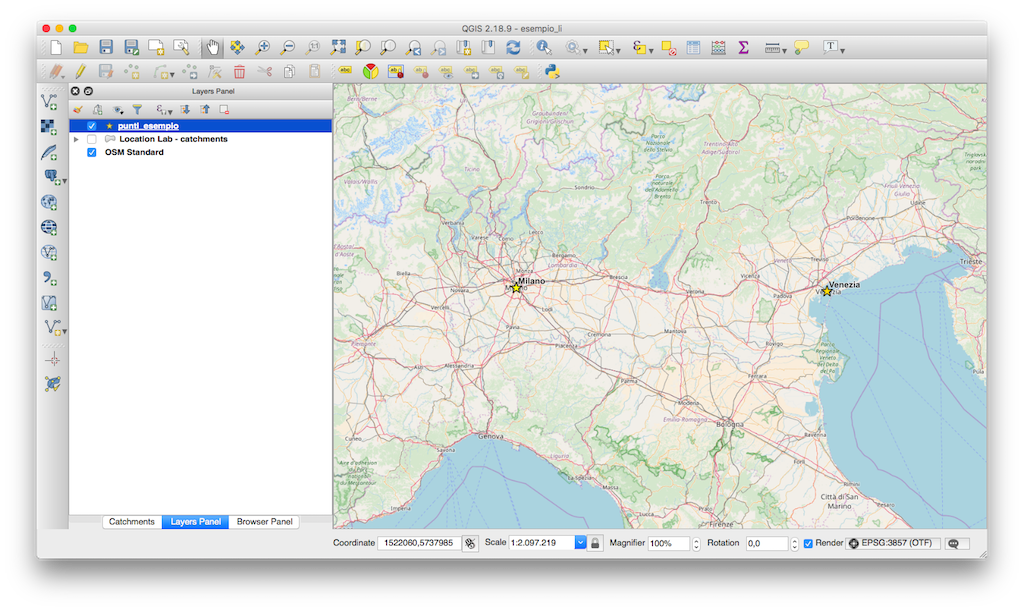This screenshot has height=611, width=1024.
Task: Enable Location Lab - catchments group
Action: (x=91, y=139)
